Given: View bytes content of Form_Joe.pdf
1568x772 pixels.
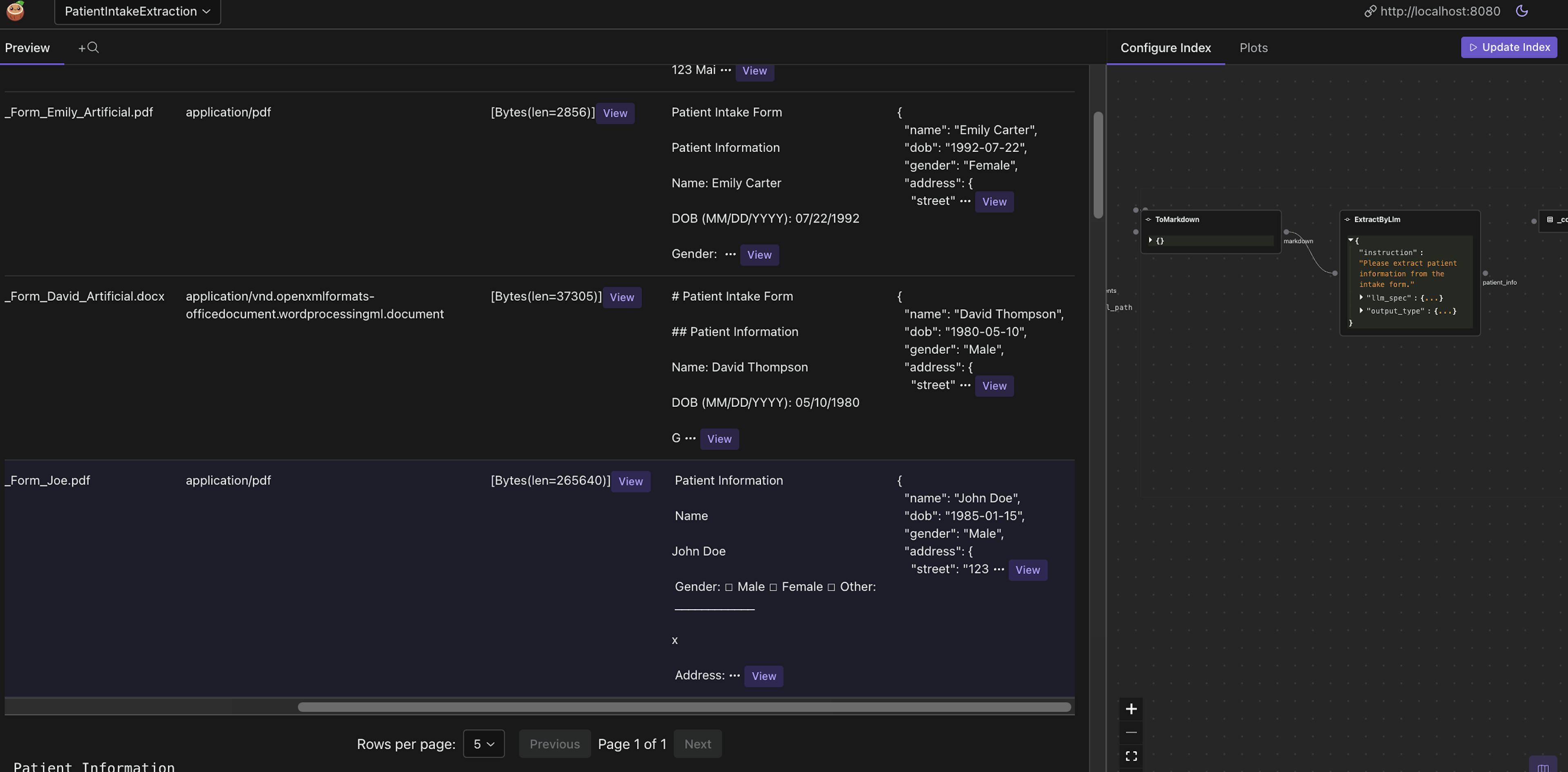Looking at the screenshot, I should (x=630, y=482).
